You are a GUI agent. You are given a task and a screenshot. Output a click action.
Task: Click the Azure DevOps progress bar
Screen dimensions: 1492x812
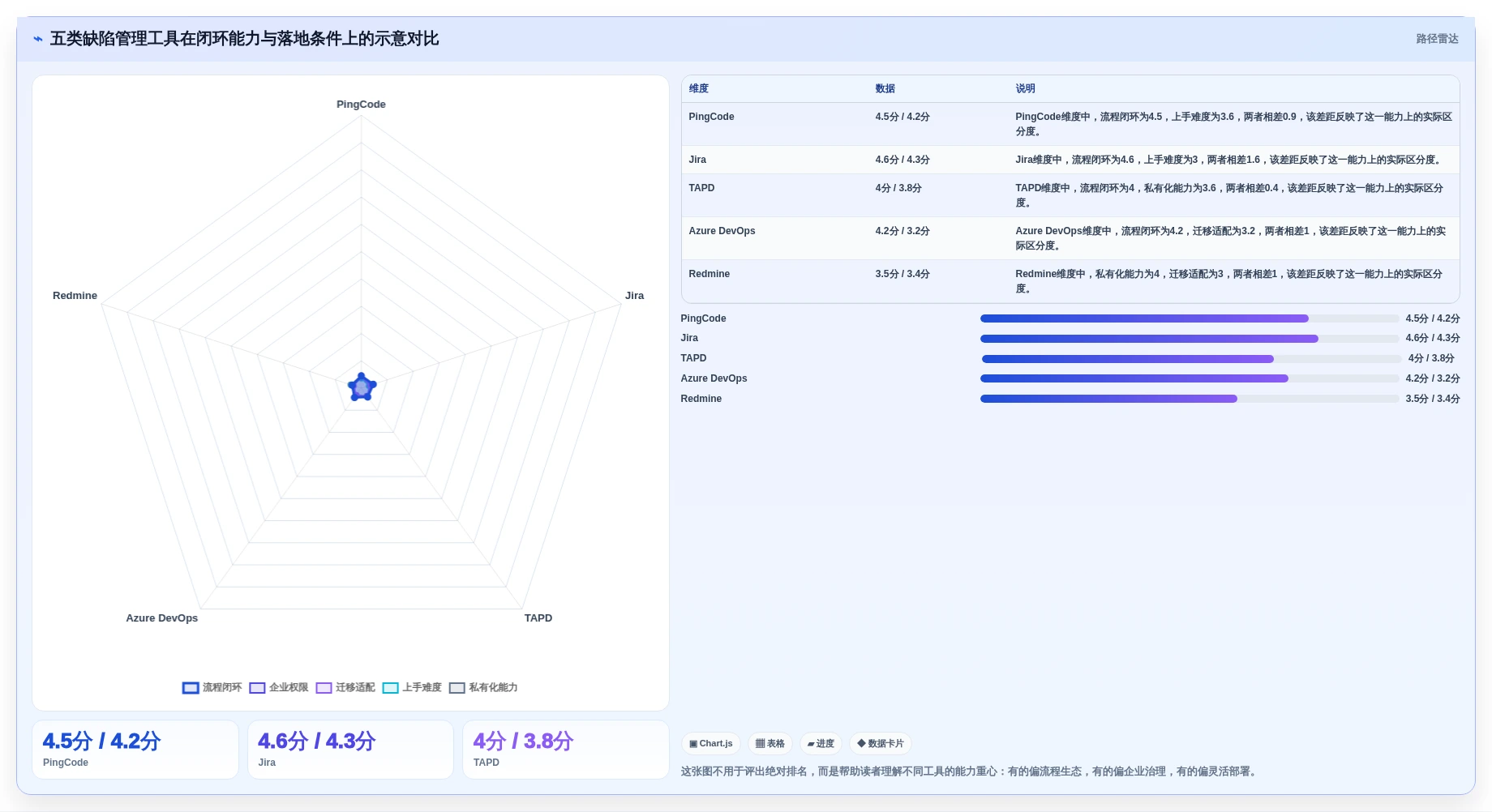(x=1190, y=378)
